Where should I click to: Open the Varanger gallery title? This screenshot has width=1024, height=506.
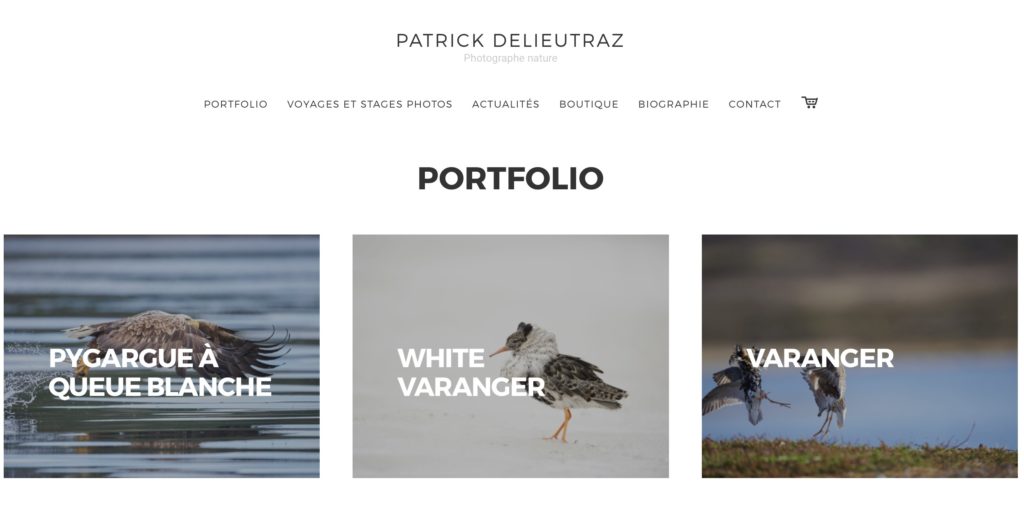820,358
